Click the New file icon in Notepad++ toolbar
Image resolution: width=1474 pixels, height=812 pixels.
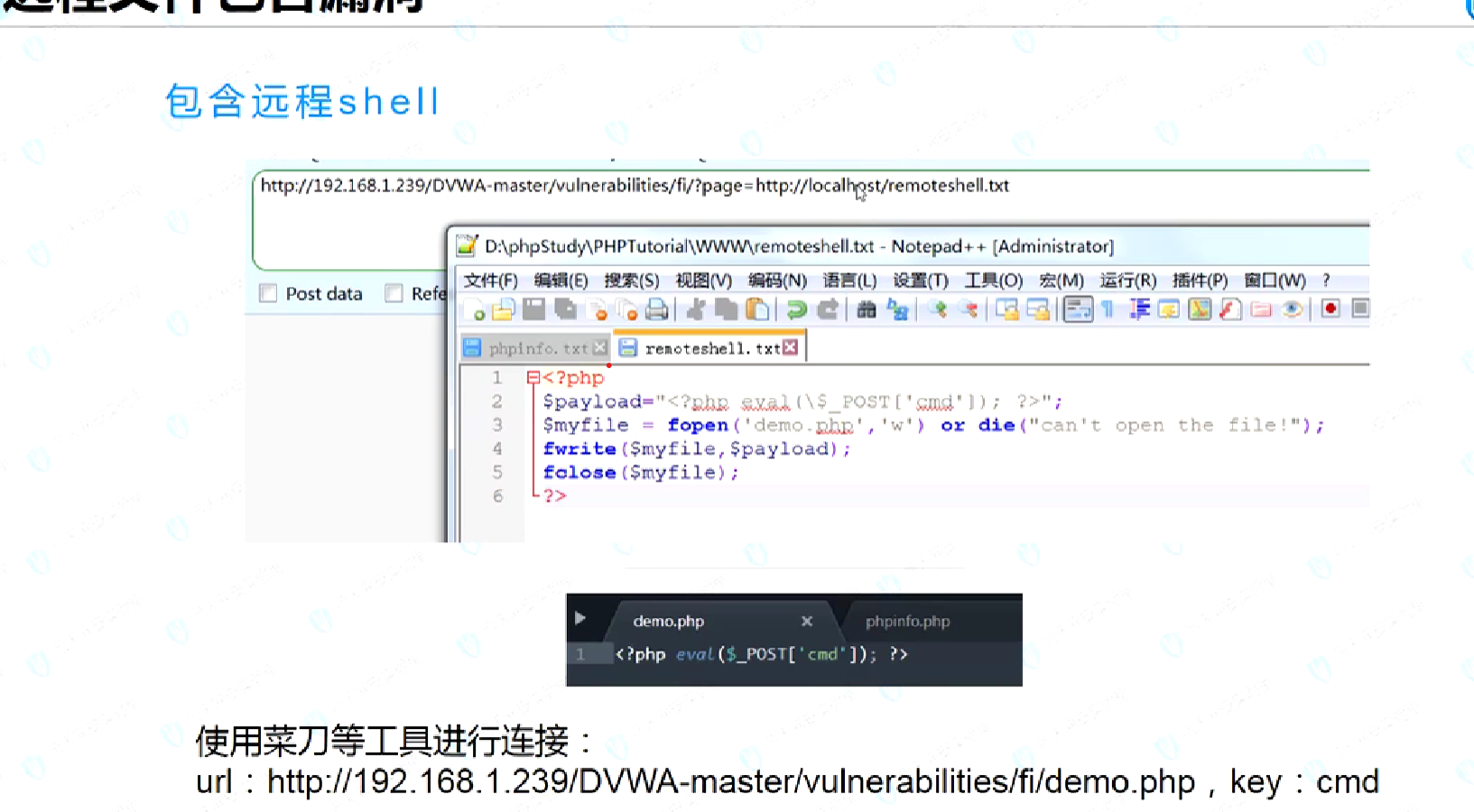[474, 310]
